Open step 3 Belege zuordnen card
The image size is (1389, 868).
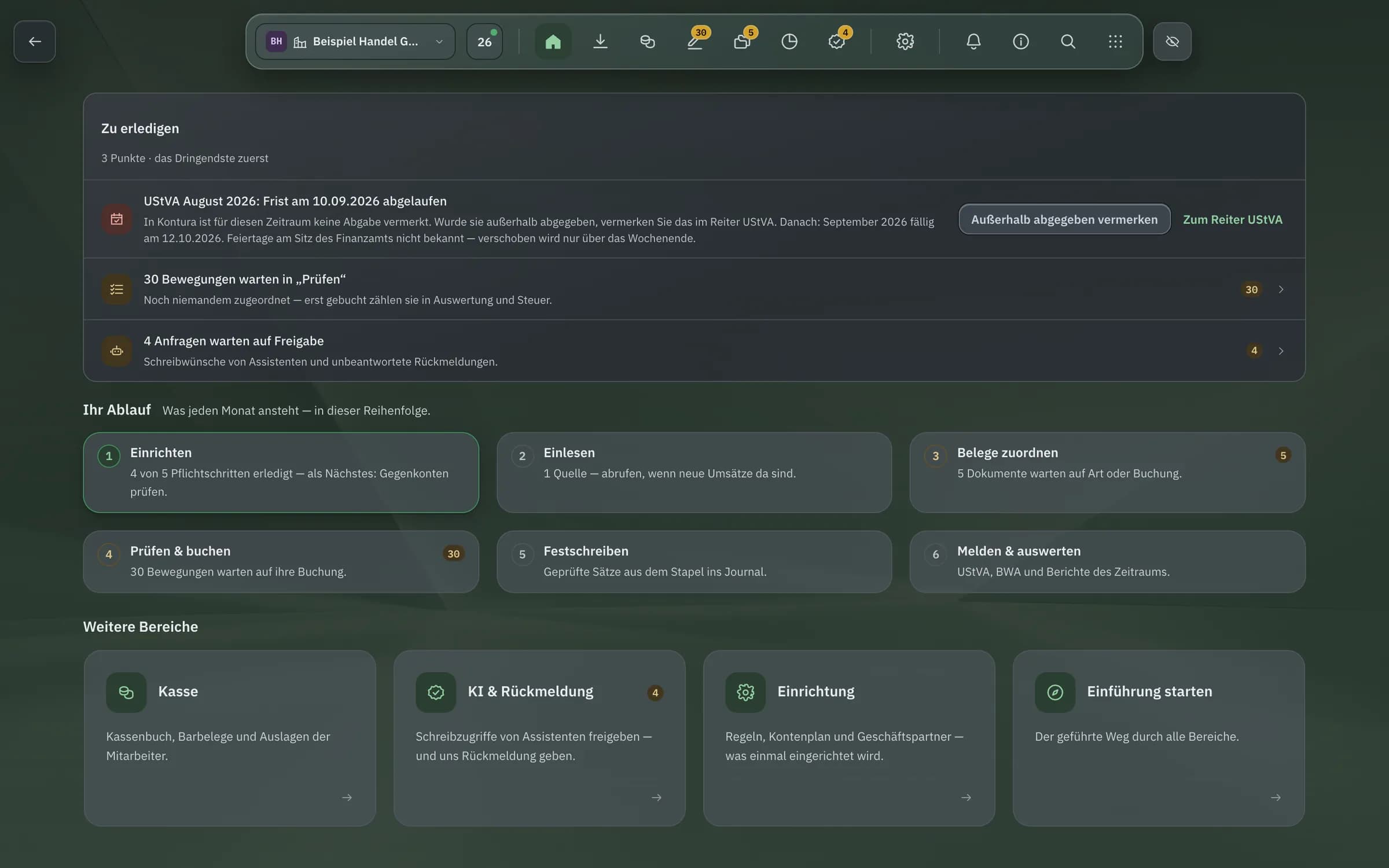click(x=1107, y=472)
